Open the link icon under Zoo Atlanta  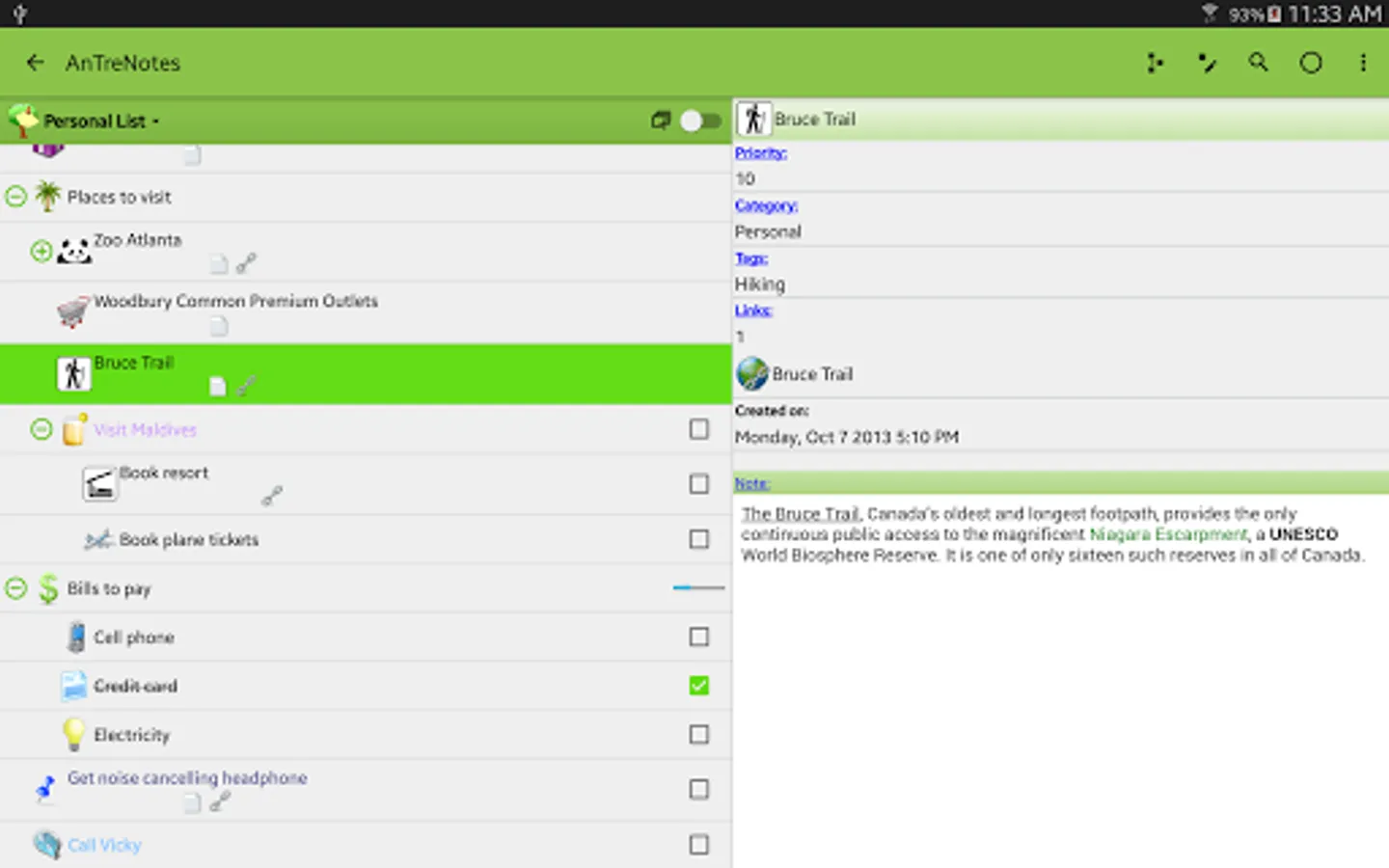point(247,262)
